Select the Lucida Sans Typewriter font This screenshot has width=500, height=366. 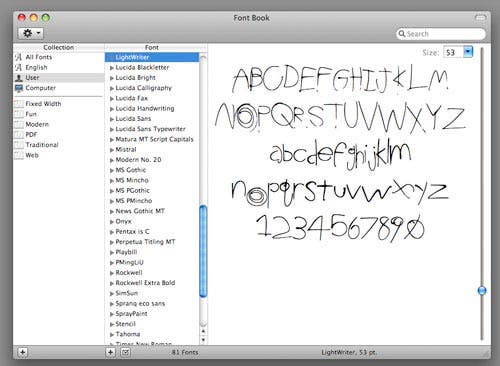(150, 129)
